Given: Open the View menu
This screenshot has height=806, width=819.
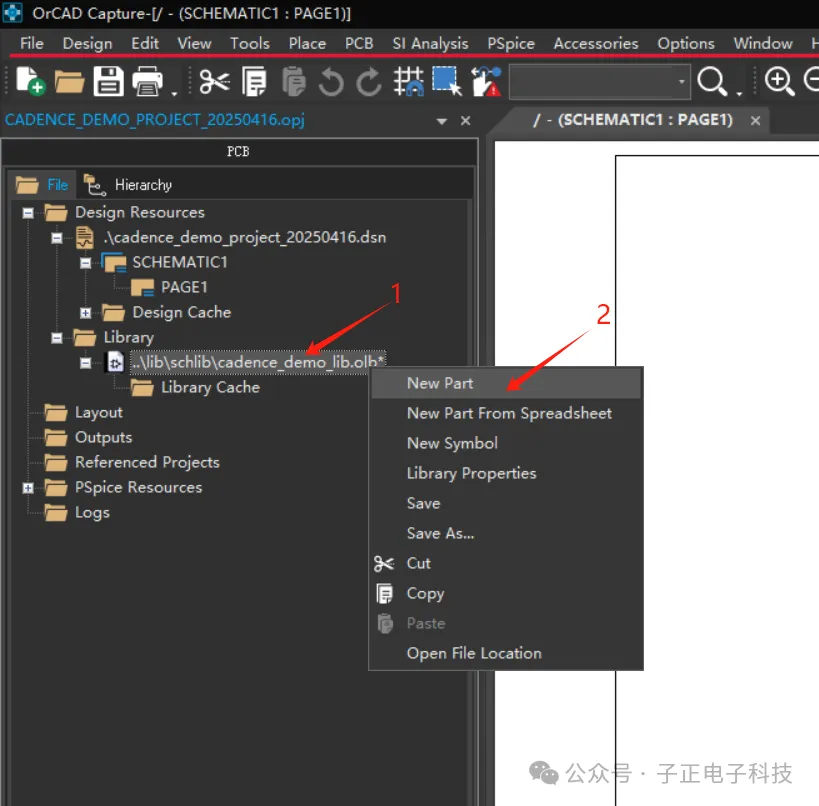Looking at the screenshot, I should tap(194, 43).
